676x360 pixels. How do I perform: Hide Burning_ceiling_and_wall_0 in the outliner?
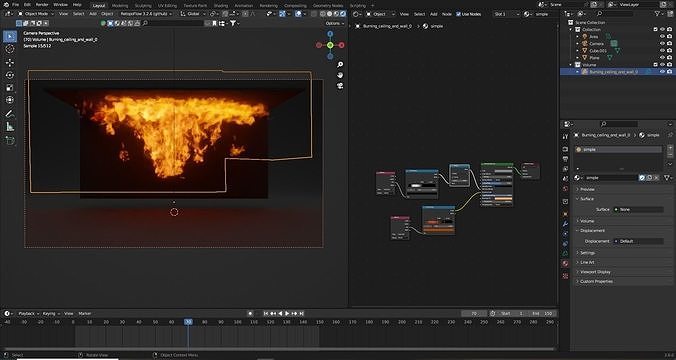(662, 72)
